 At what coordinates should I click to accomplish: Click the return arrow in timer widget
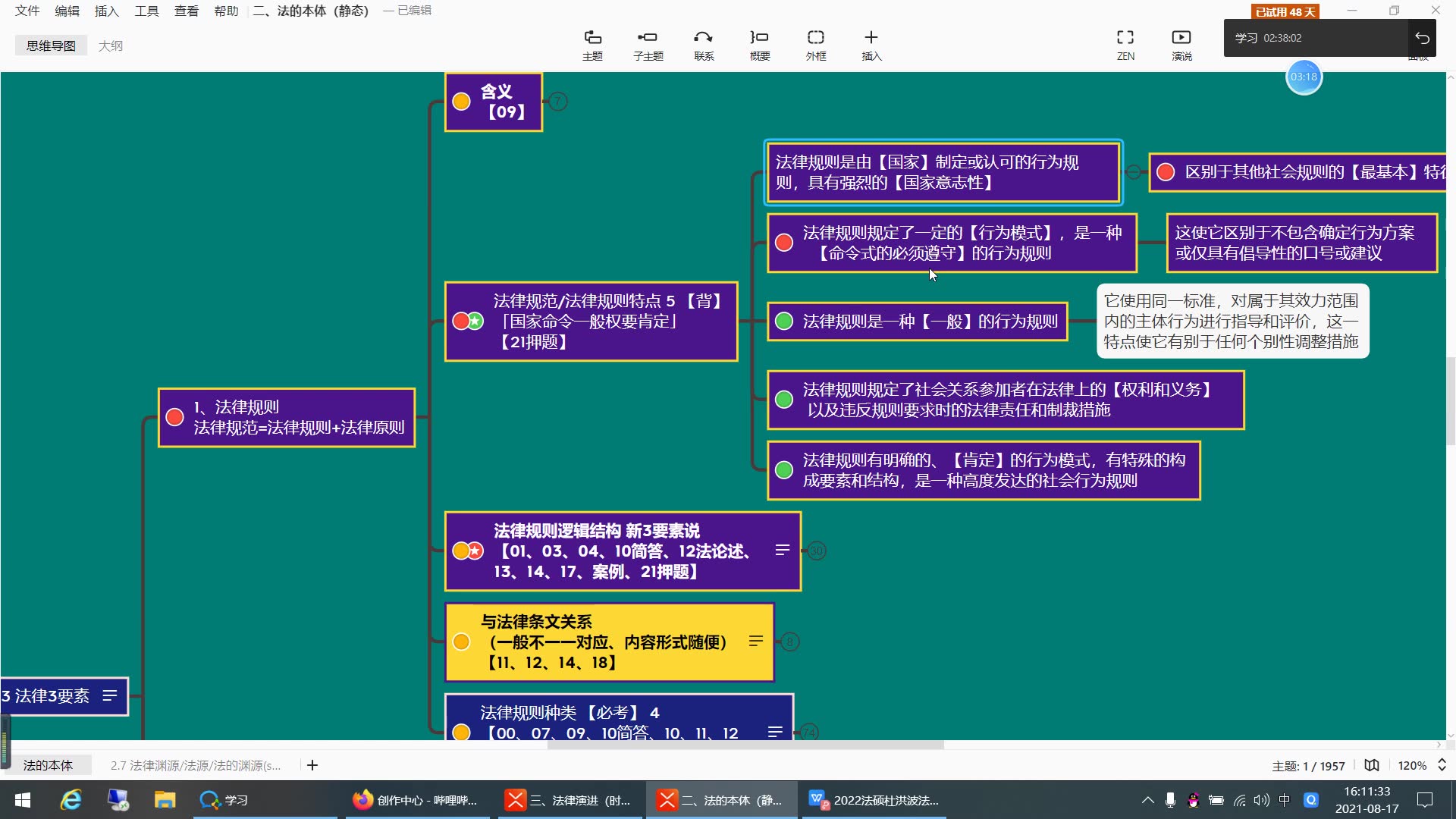1422,38
